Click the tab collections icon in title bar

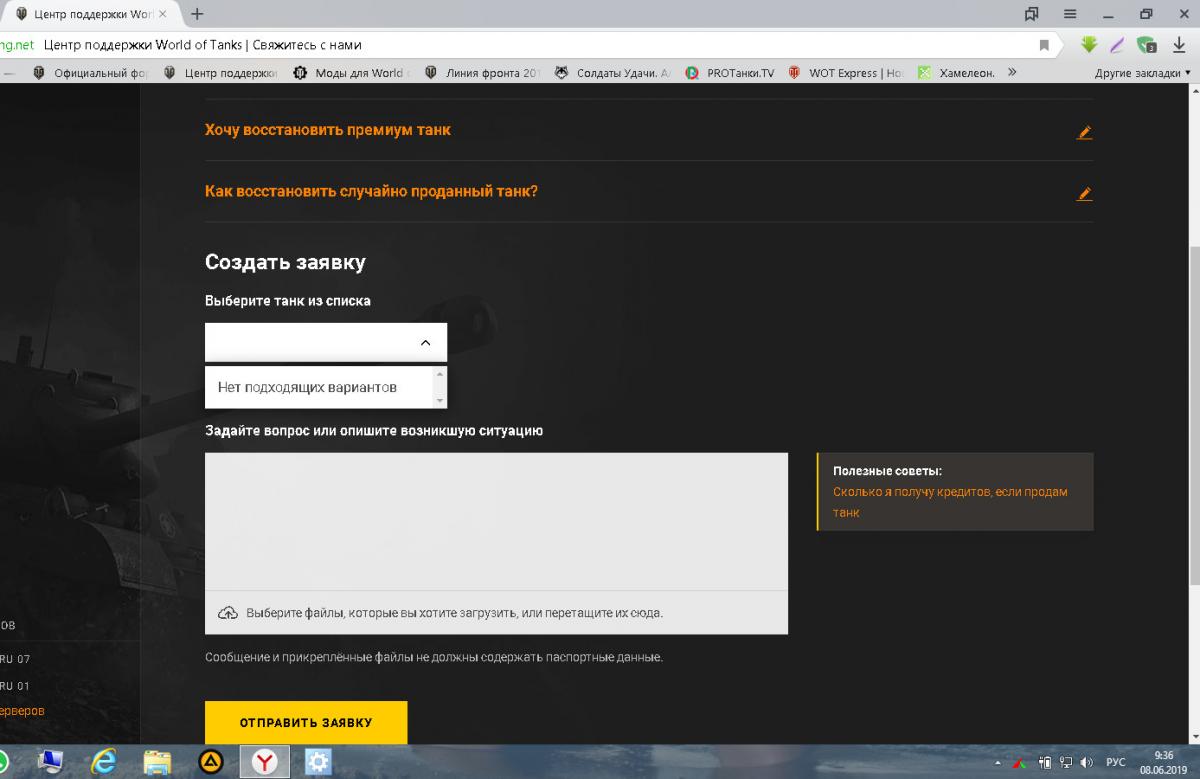click(x=1031, y=14)
